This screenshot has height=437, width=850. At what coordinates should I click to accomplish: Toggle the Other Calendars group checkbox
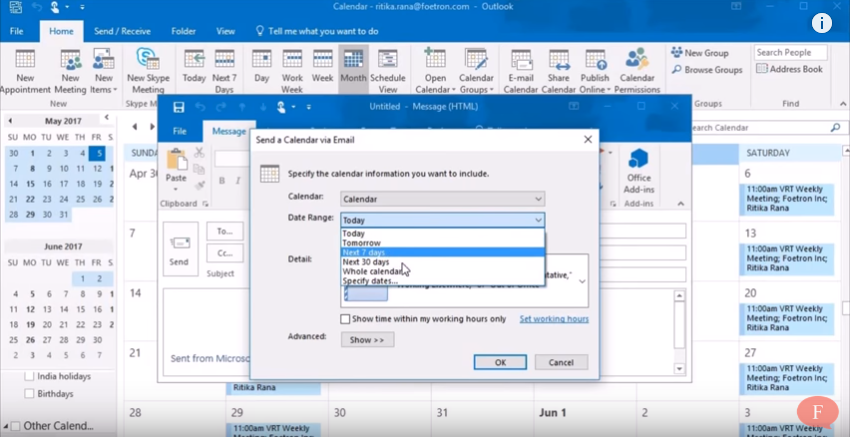(x=15, y=426)
